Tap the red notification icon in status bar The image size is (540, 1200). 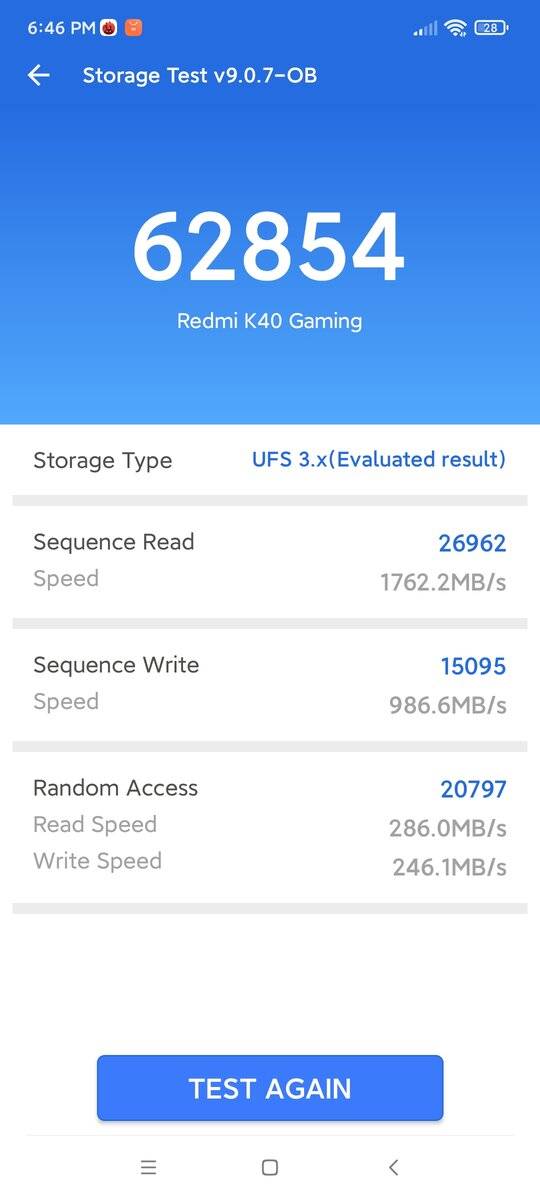(x=109, y=28)
